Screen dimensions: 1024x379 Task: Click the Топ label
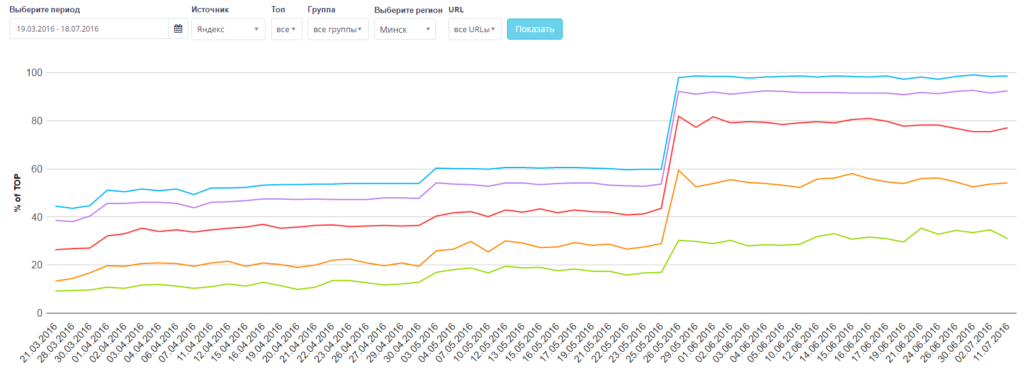(278, 10)
